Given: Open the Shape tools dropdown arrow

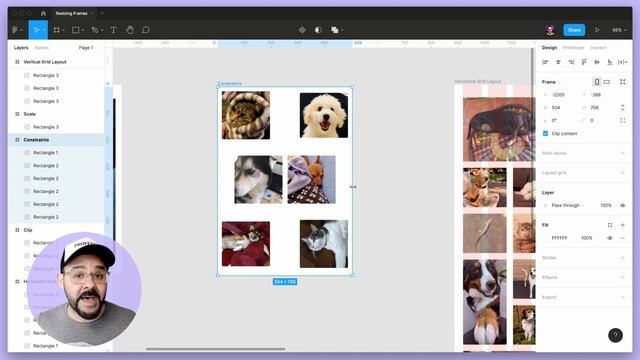Looking at the screenshot, I should 82,30.
